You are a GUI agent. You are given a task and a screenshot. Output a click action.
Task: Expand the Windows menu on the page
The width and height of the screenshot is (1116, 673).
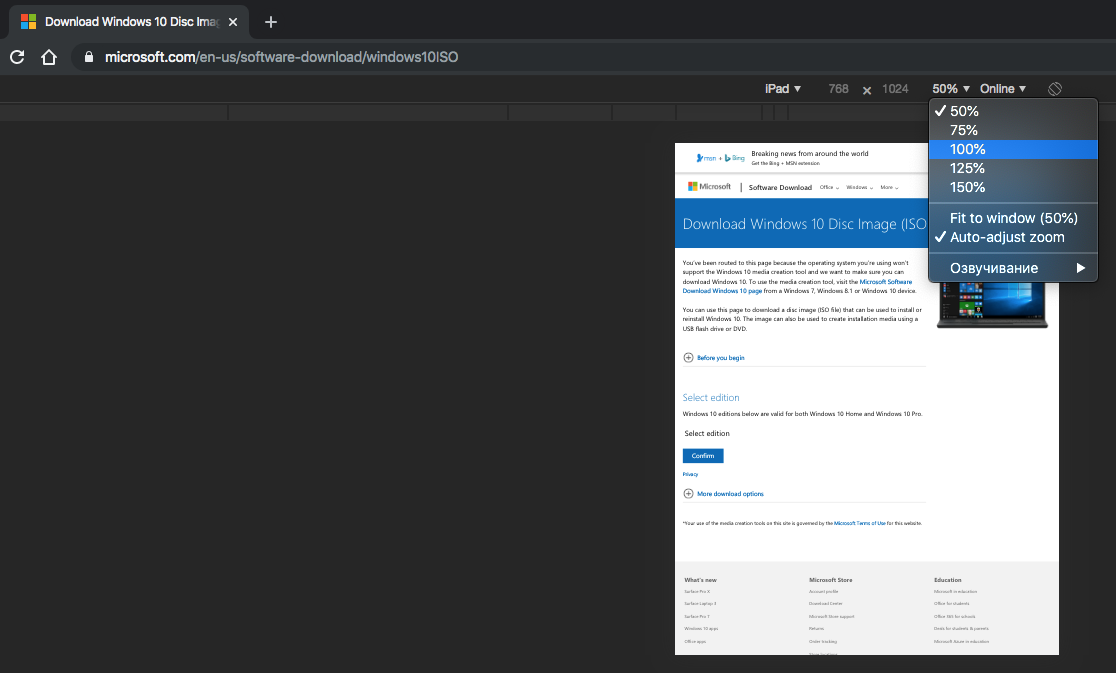click(x=859, y=188)
